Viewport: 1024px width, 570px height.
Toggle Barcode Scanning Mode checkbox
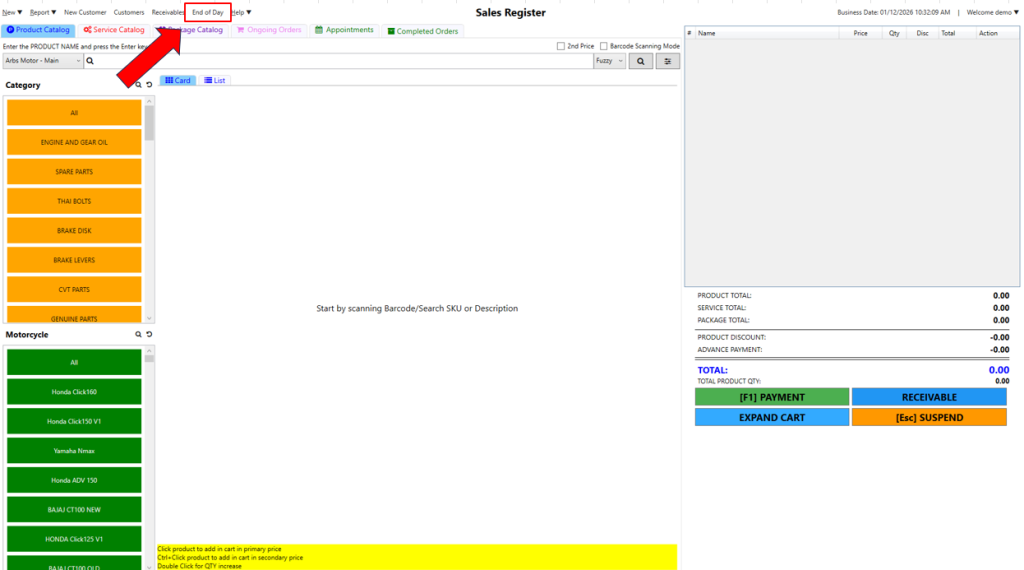tap(604, 46)
